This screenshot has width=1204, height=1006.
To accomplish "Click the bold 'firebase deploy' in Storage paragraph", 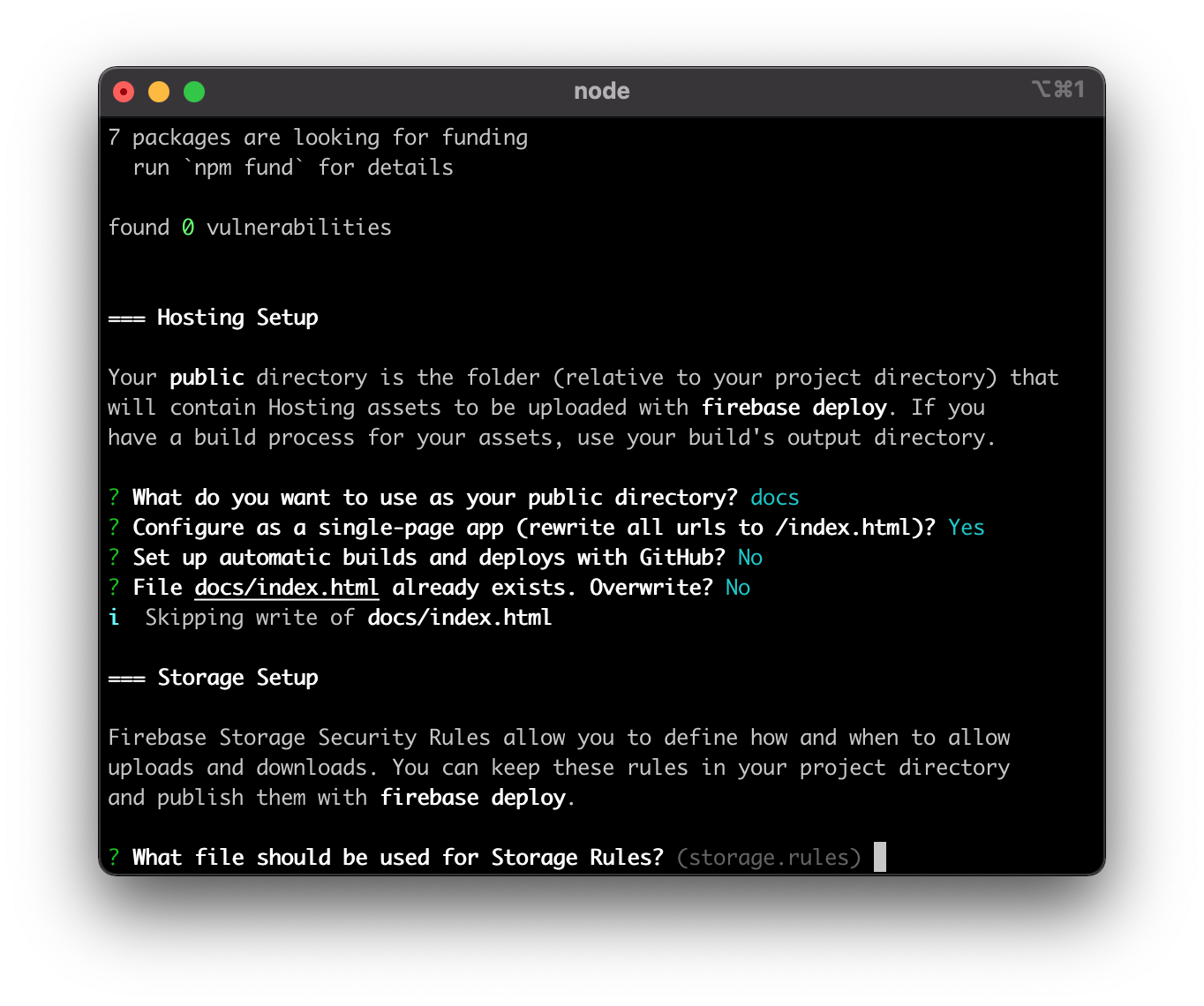I will point(473,798).
